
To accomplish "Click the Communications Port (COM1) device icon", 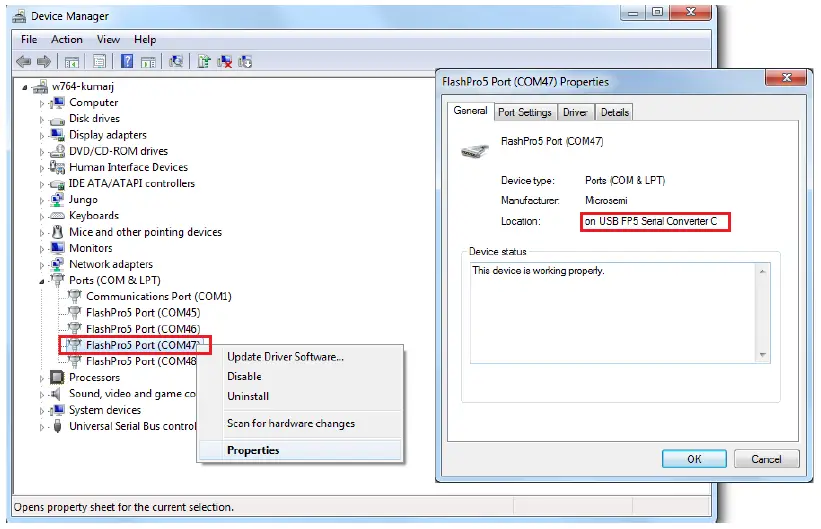I will 75,296.
